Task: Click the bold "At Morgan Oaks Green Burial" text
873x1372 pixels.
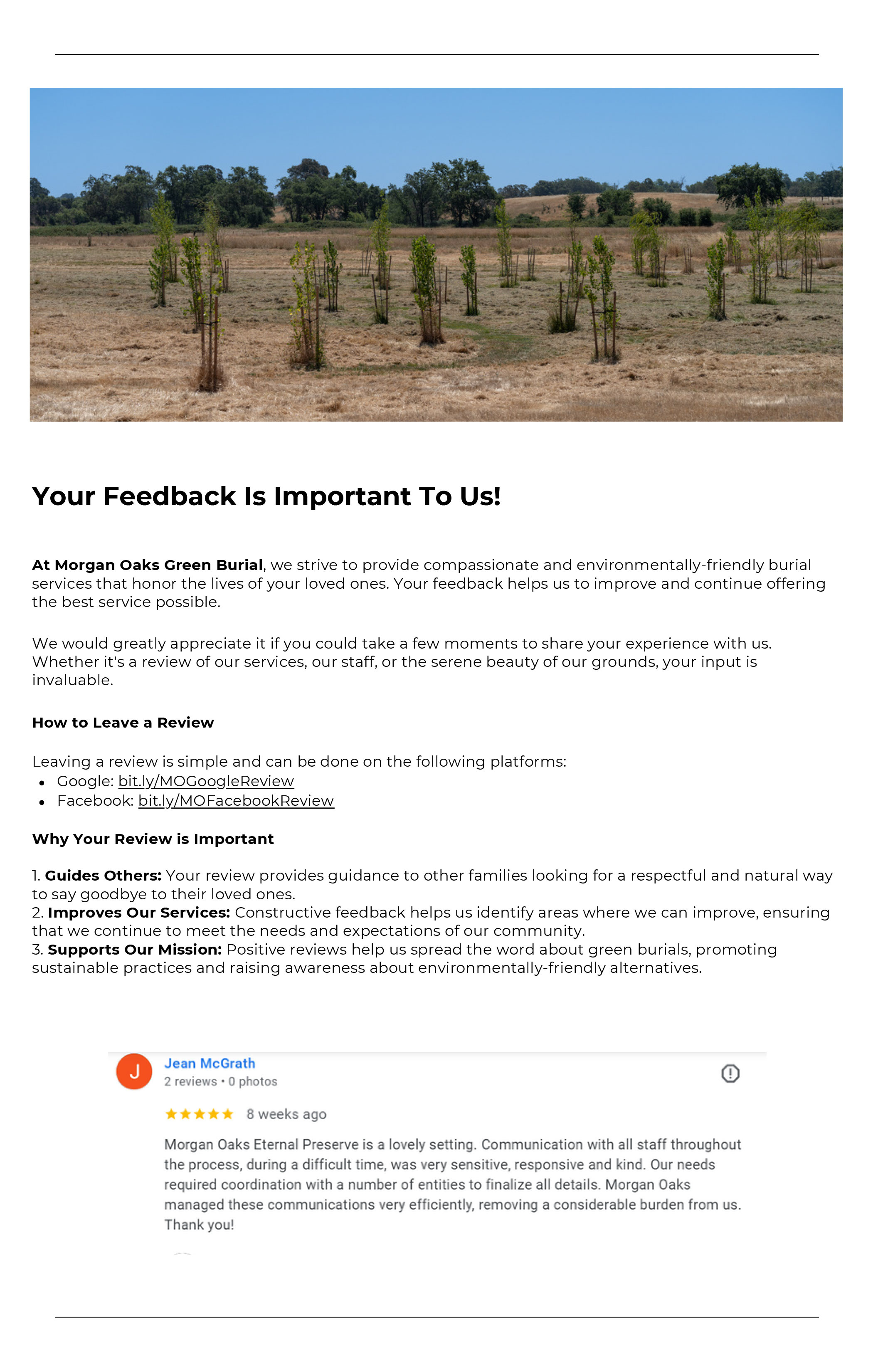Action: click(x=147, y=565)
